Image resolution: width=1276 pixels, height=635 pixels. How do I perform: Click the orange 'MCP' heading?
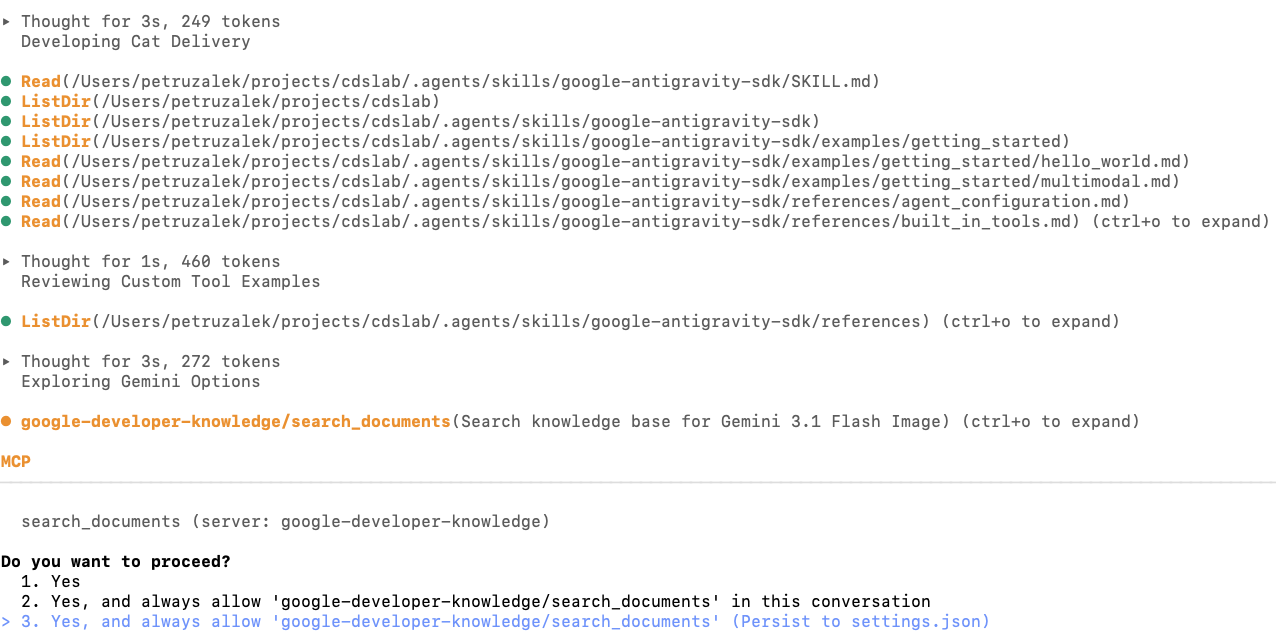tap(16, 461)
